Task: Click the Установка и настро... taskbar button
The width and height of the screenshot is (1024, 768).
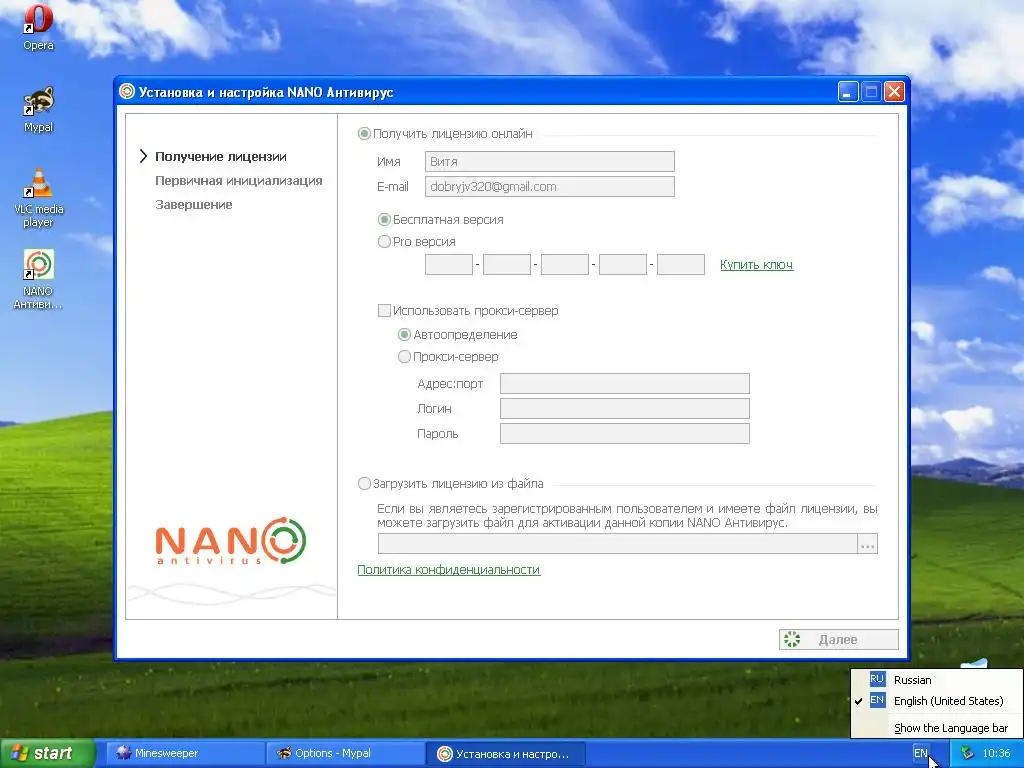Action: click(505, 754)
